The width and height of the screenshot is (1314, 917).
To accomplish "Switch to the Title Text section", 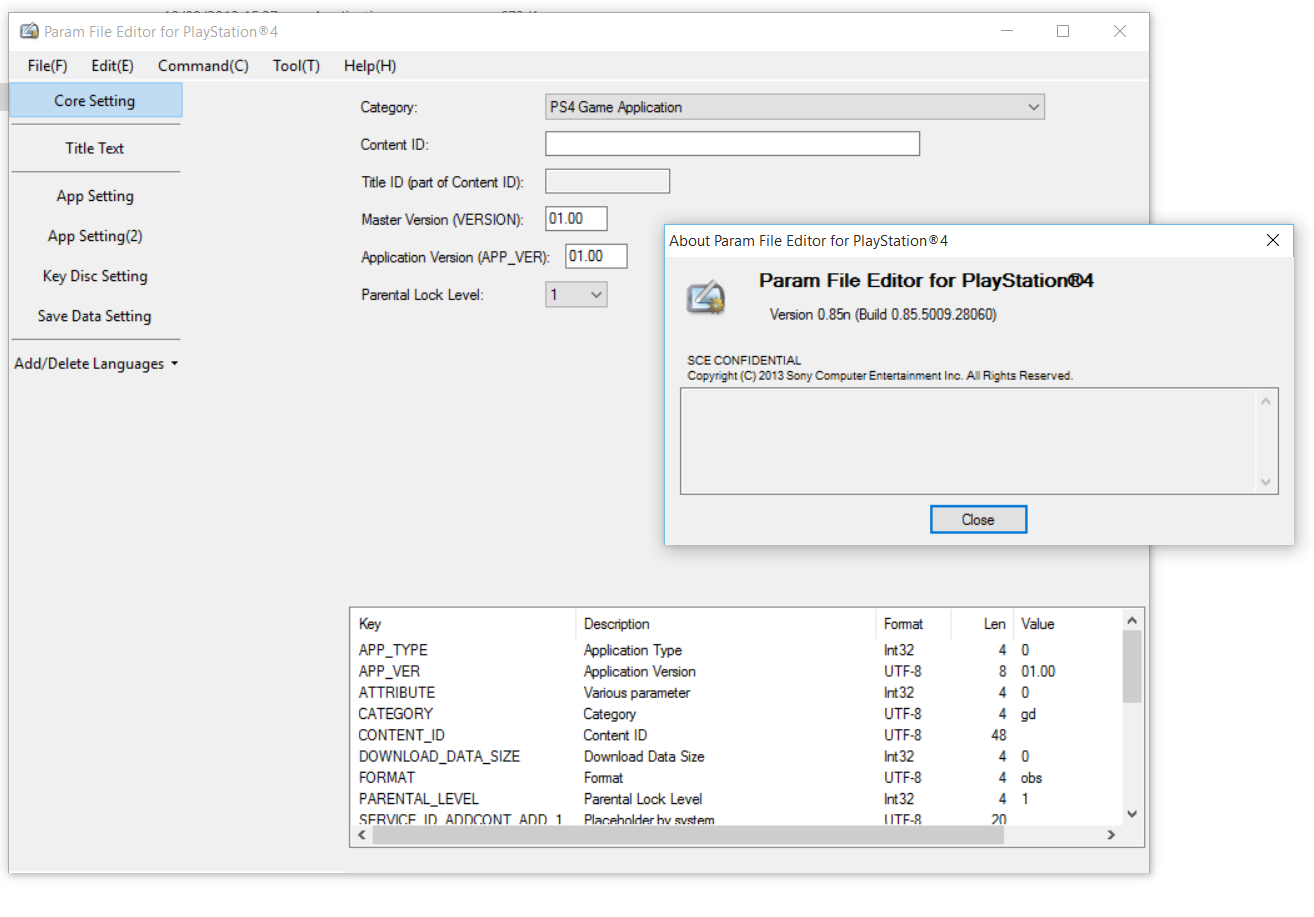I will coord(96,148).
